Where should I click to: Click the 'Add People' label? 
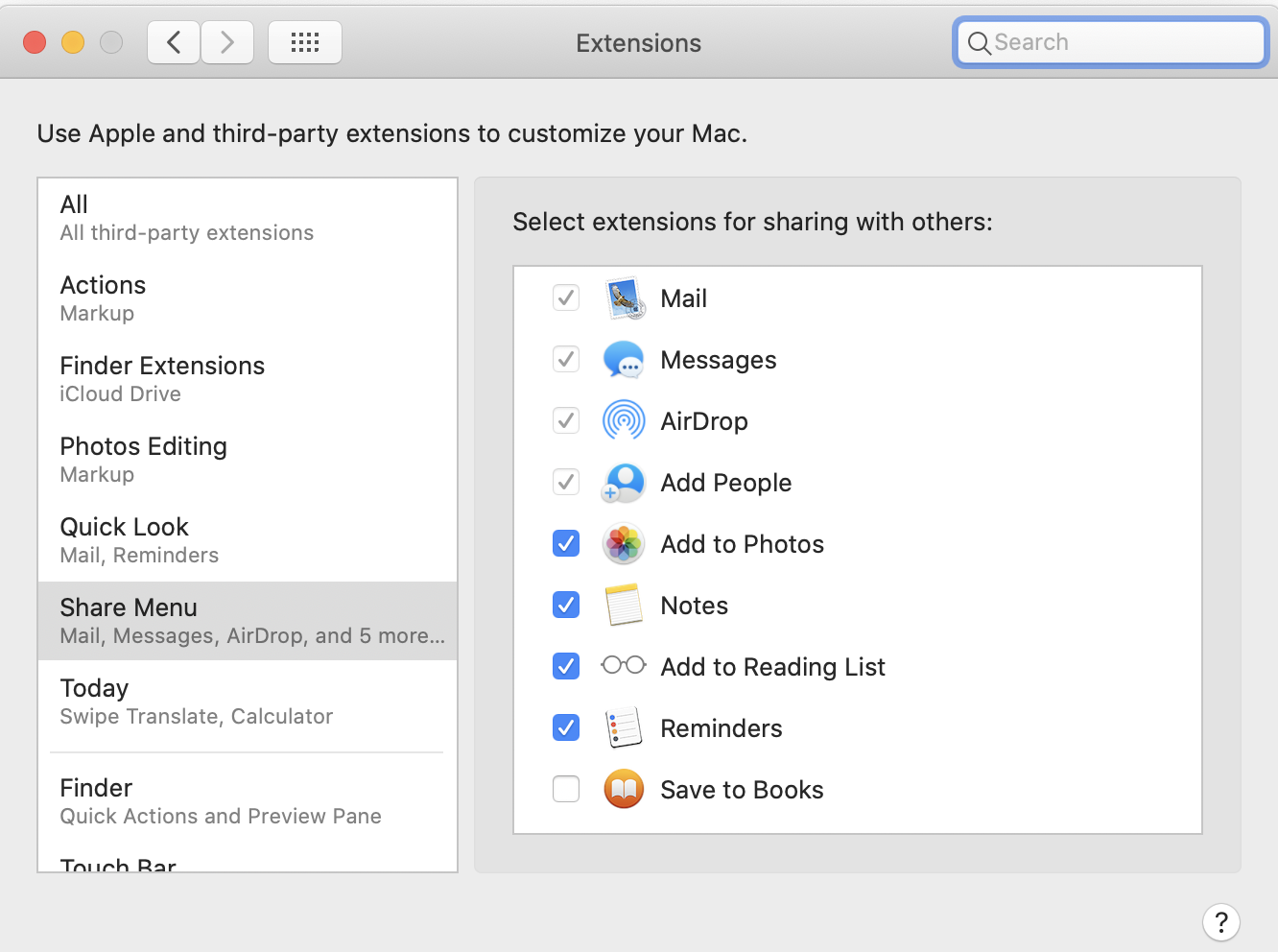[x=725, y=483]
